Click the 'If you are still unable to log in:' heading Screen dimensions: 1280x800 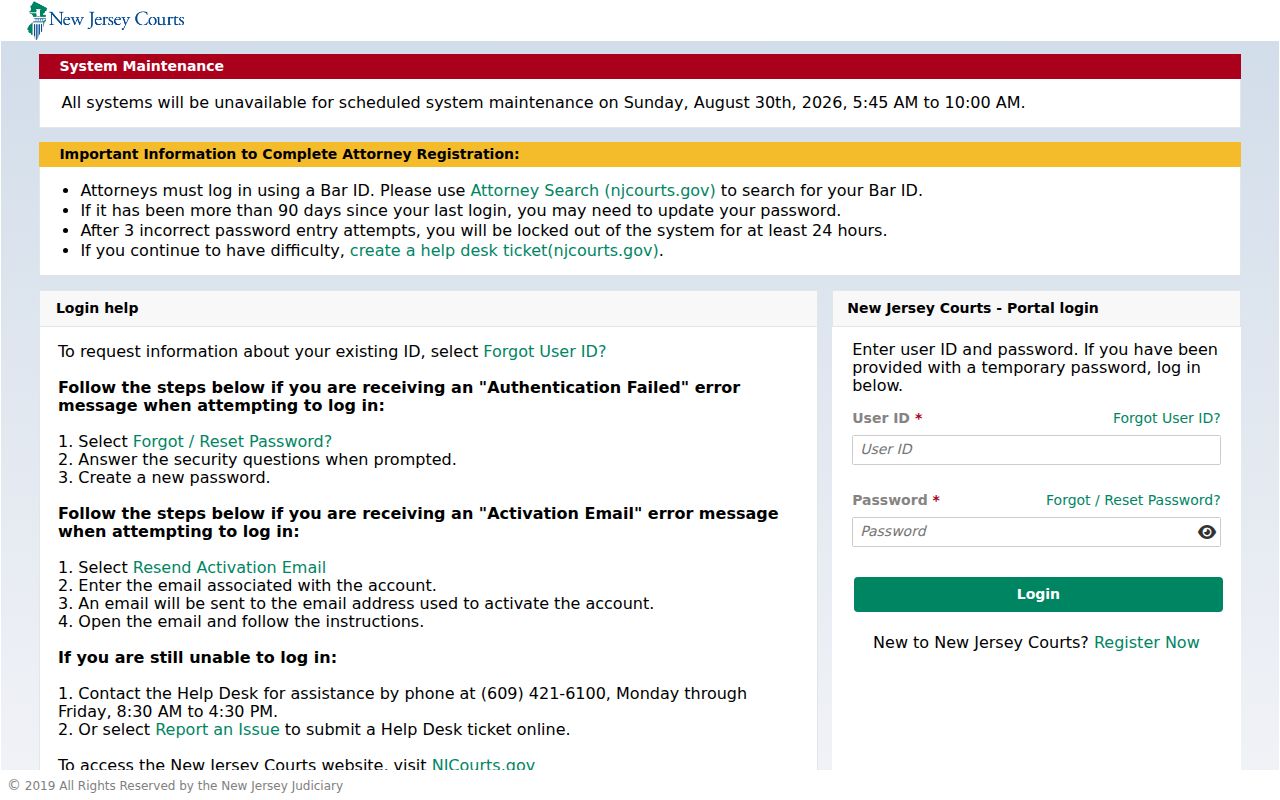tap(197, 657)
